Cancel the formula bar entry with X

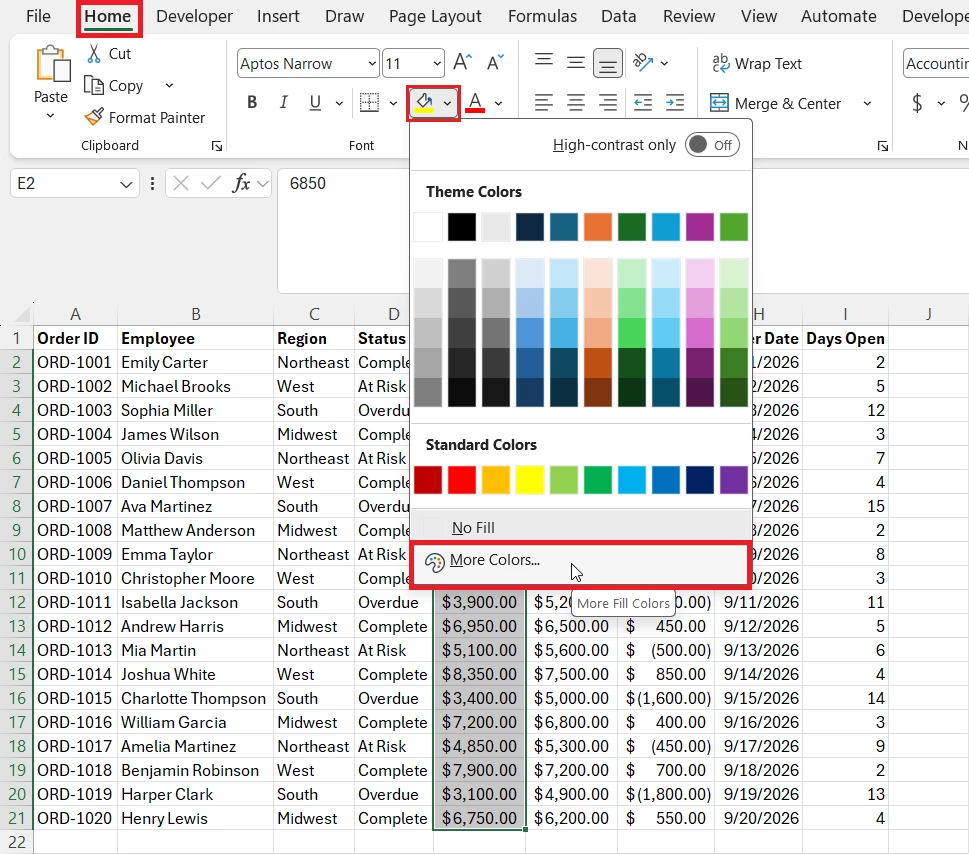[181, 183]
